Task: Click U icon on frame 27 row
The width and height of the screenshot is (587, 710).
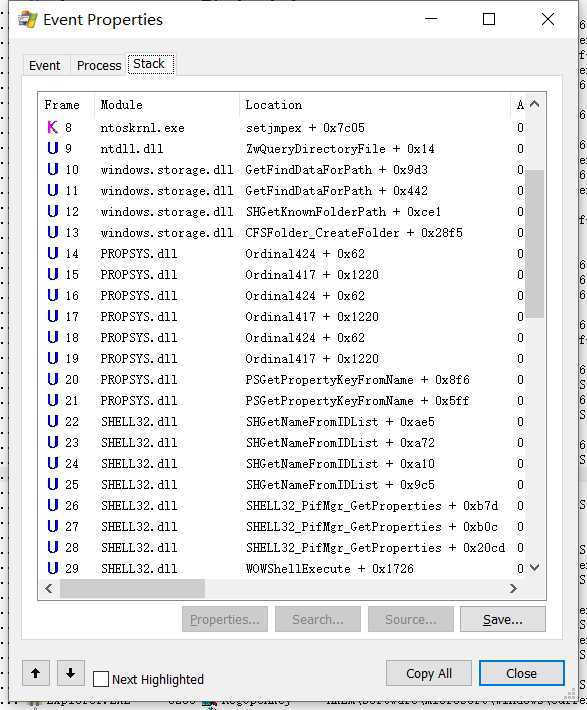Action: coord(53,526)
